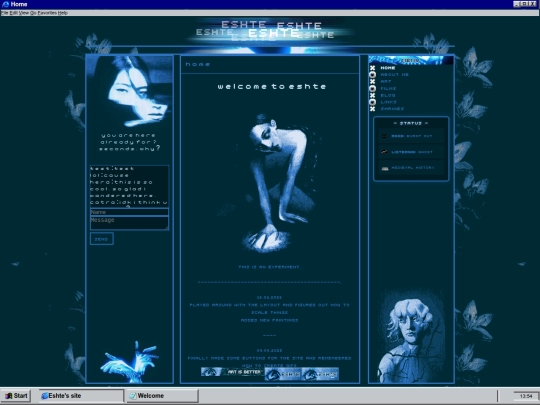Screen dimensions: 540x405
Task: Open the Links page link
Action: (388, 102)
